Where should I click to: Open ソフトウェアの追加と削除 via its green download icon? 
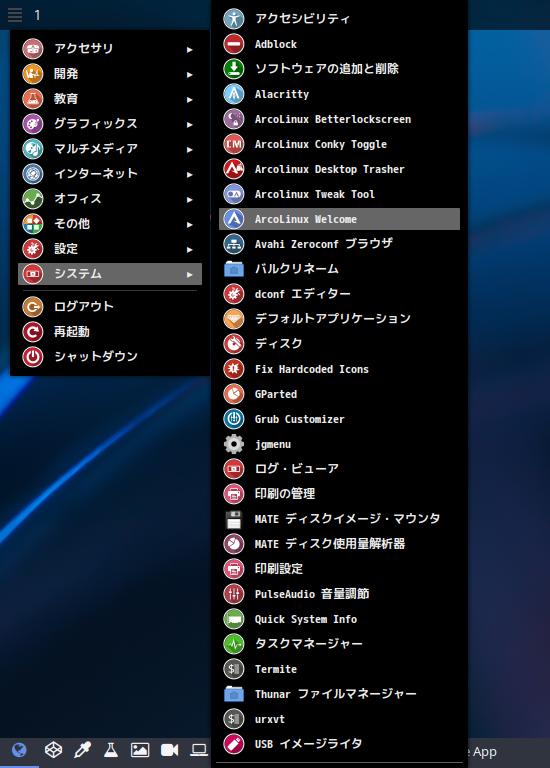[x=234, y=69]
